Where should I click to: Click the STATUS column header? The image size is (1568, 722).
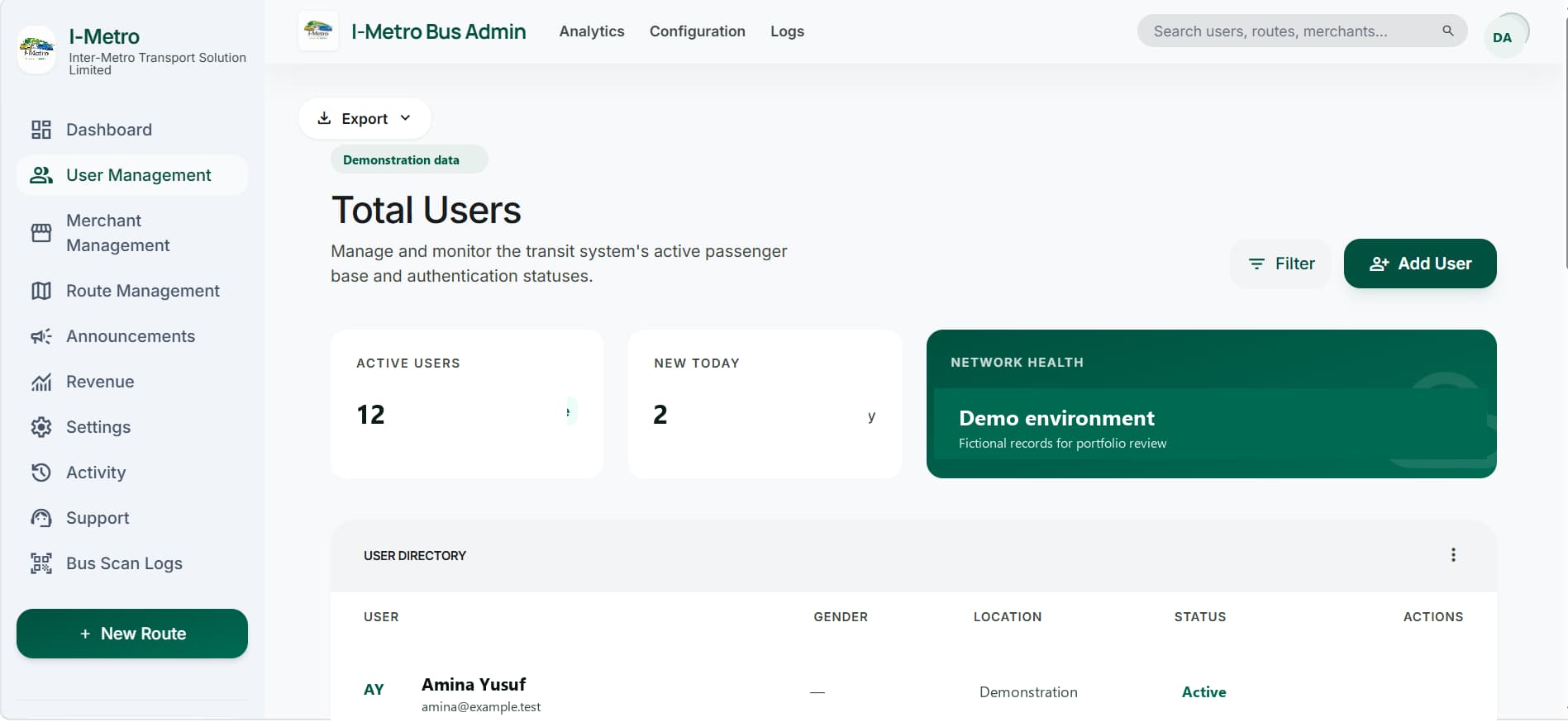tap(1200, 617)
